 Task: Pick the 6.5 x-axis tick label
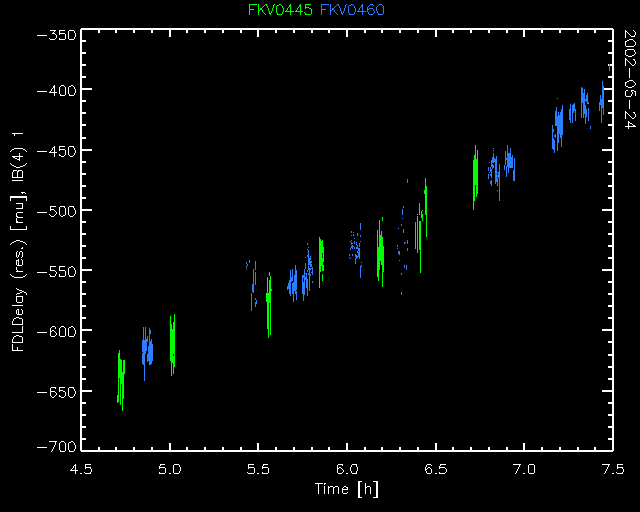(435, 468)
